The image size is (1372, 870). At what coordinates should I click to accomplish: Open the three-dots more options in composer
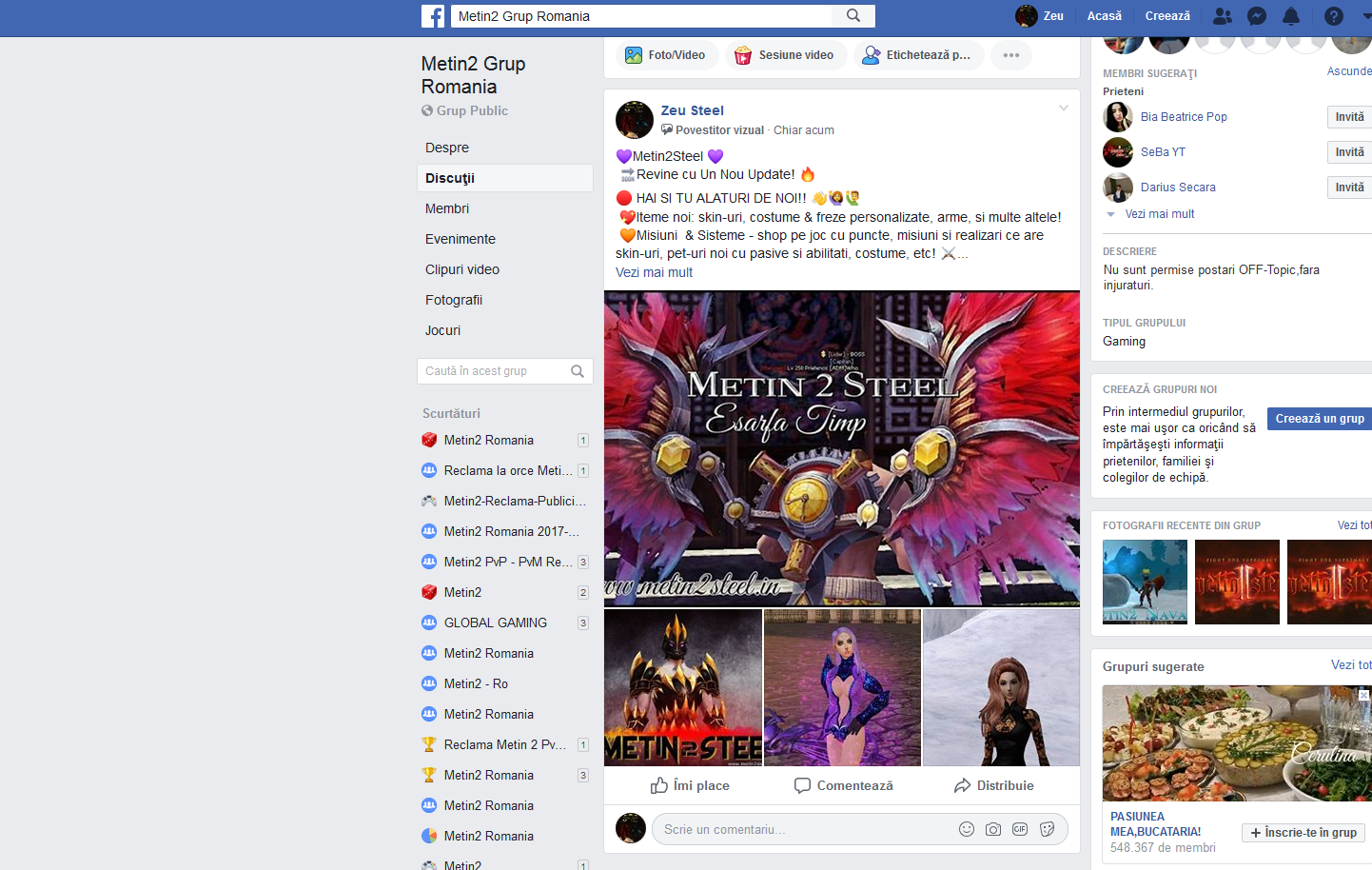1010,55
